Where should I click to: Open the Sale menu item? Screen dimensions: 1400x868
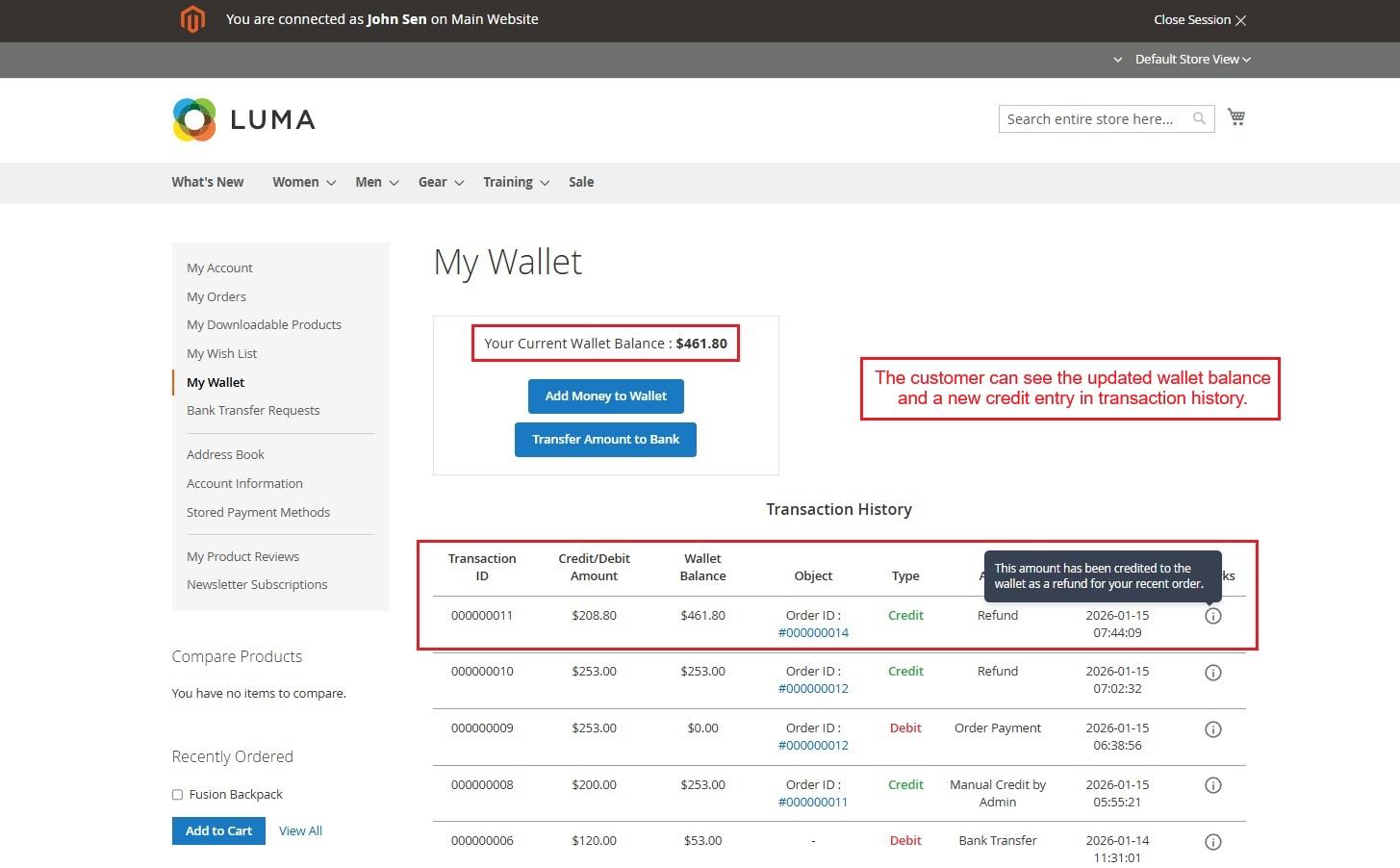(581, 182)
